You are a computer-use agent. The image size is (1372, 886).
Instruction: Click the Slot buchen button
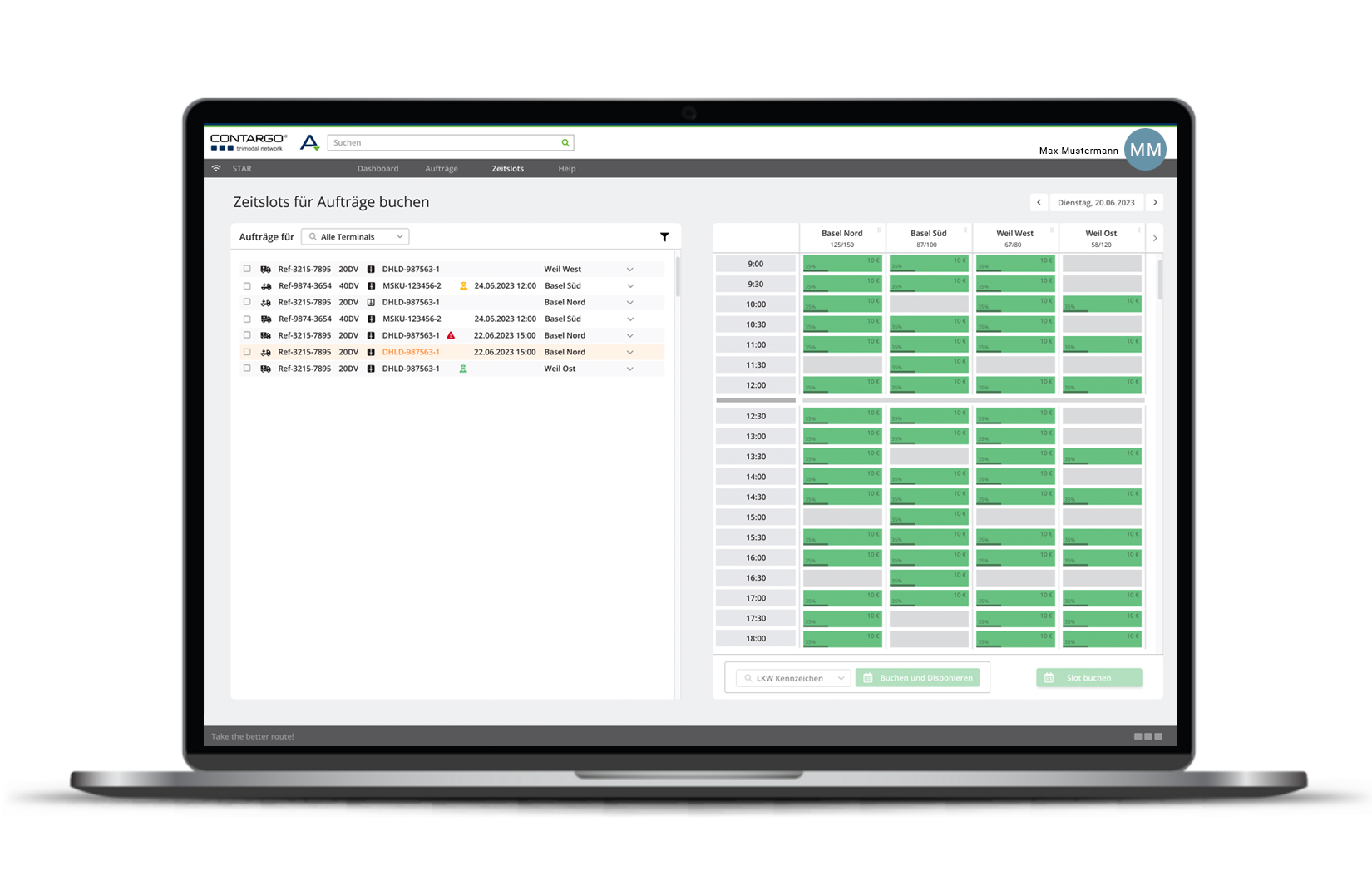[x=1088, y=678]
